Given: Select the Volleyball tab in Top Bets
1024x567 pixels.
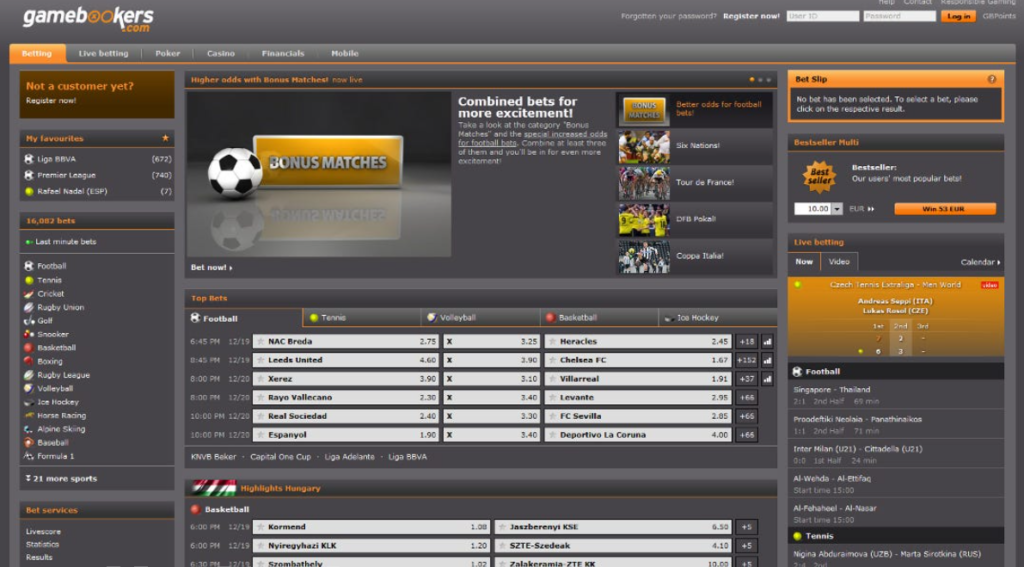Looking at the screenshot, I should [481, 317].
